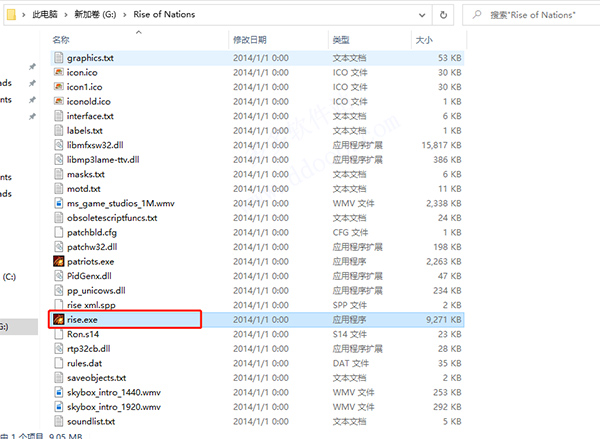Select the libmfxsw32.dll file icon
The width and height of the screenshot is (600, 439).
59,145
